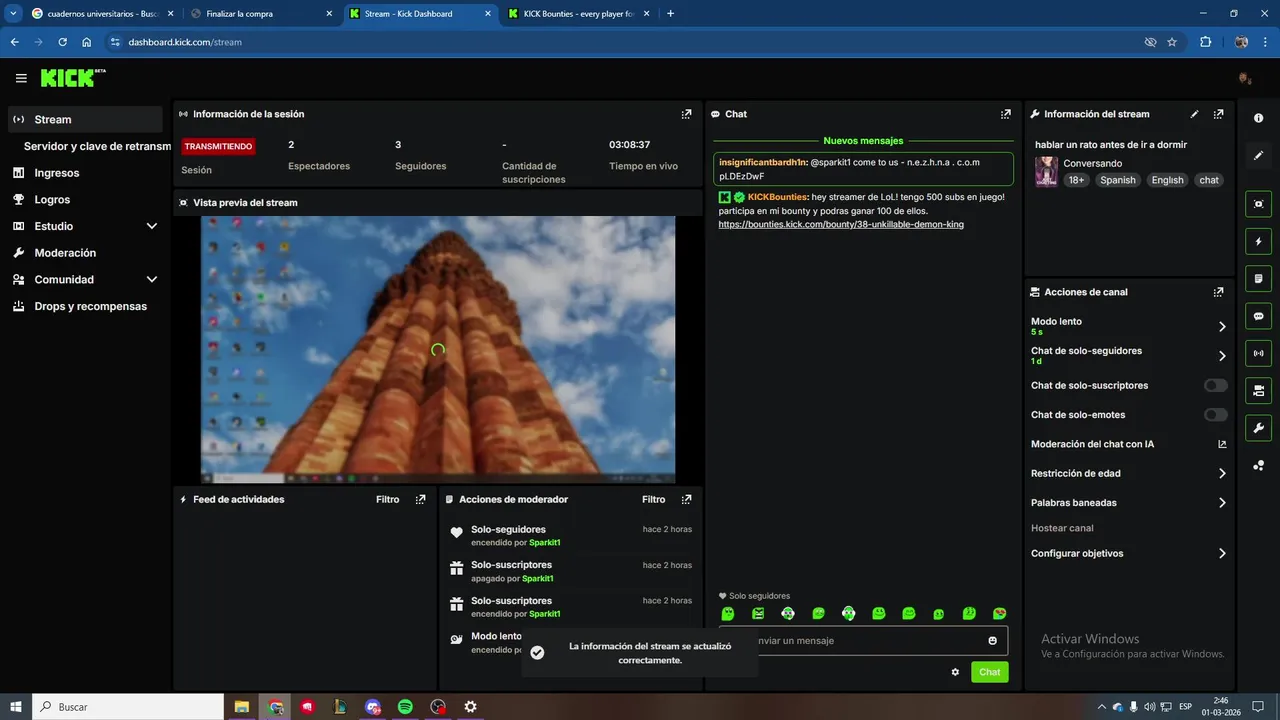Screen dimensions: 1280x720
Task: Click the Enviar un mensaje input field
Action: point(865,641)
